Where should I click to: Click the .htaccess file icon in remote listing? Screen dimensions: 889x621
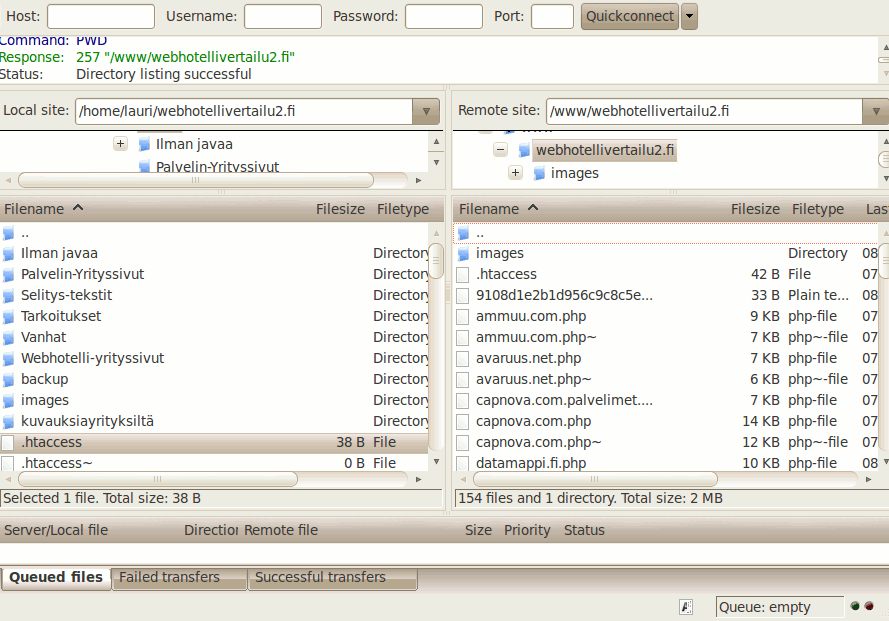coord(463,274)
